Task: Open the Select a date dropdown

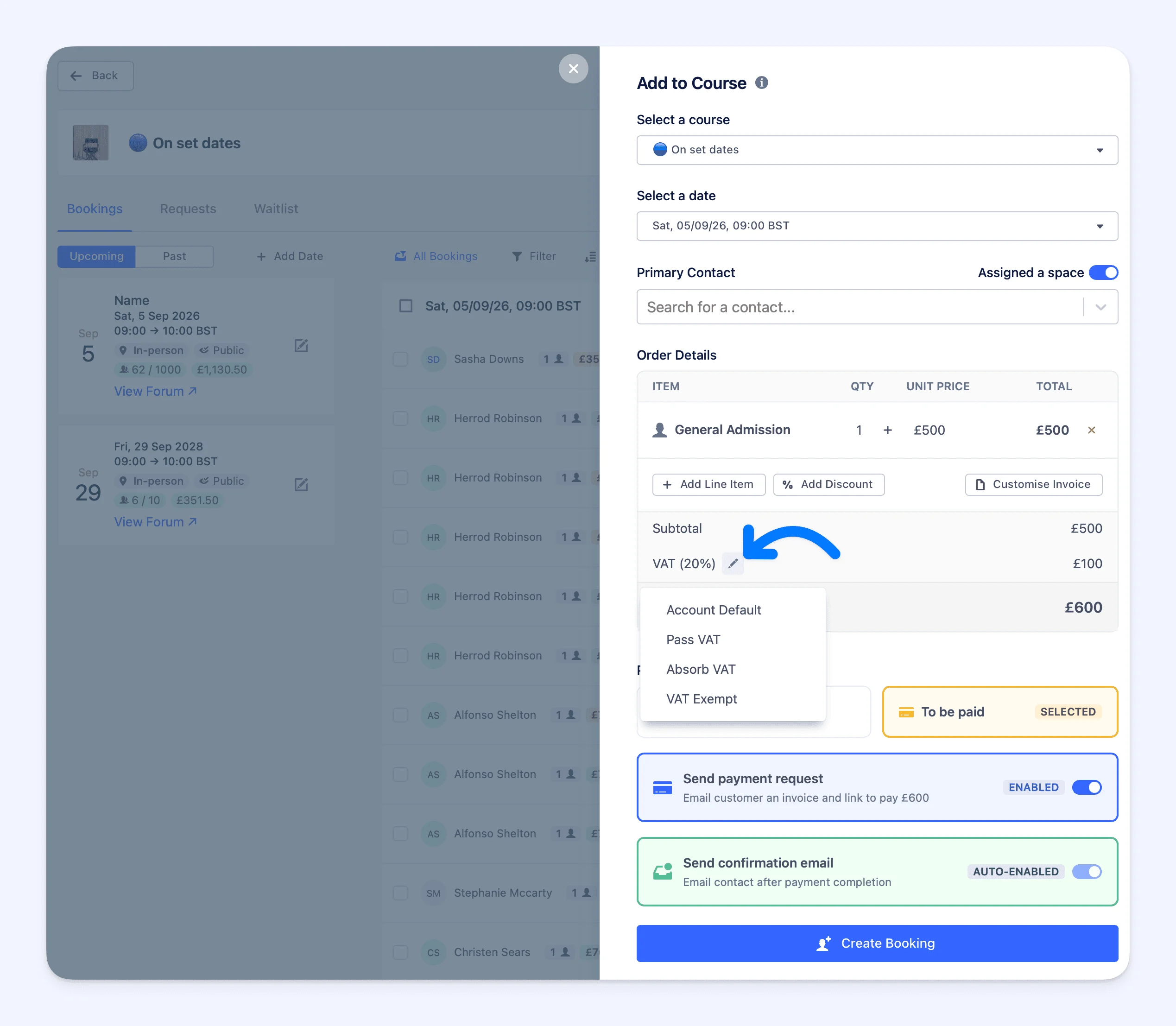Action: [877, 226]
